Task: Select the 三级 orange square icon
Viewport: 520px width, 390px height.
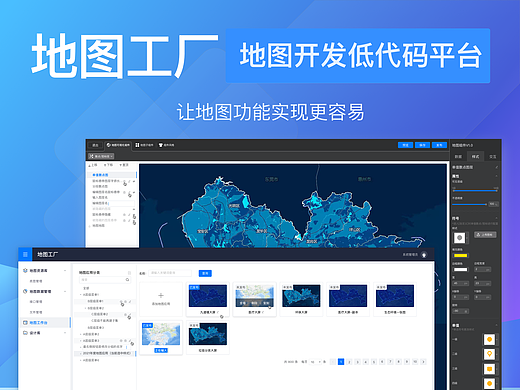Action: pos(489,369)
